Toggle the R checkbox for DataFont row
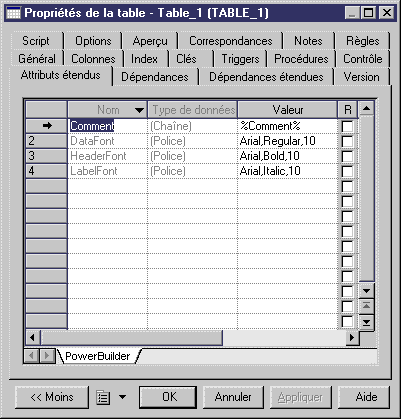Viewport: 401px width, 419px height. click(x=347, y=141)
